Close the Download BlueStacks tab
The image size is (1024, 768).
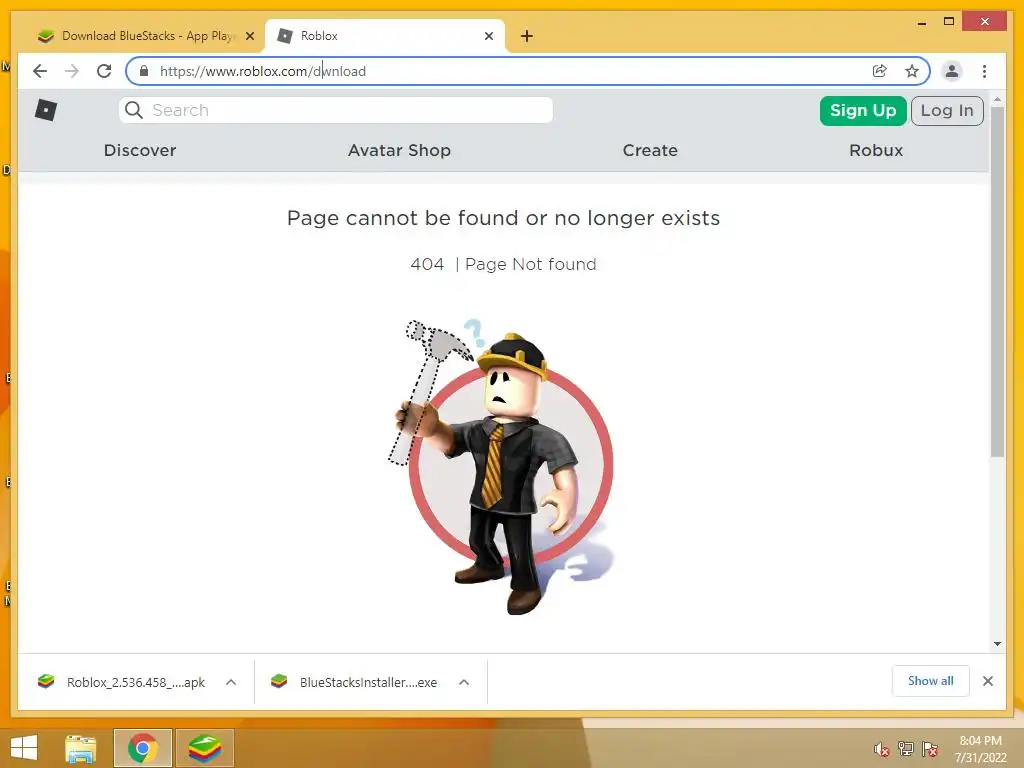pos(249,36)
